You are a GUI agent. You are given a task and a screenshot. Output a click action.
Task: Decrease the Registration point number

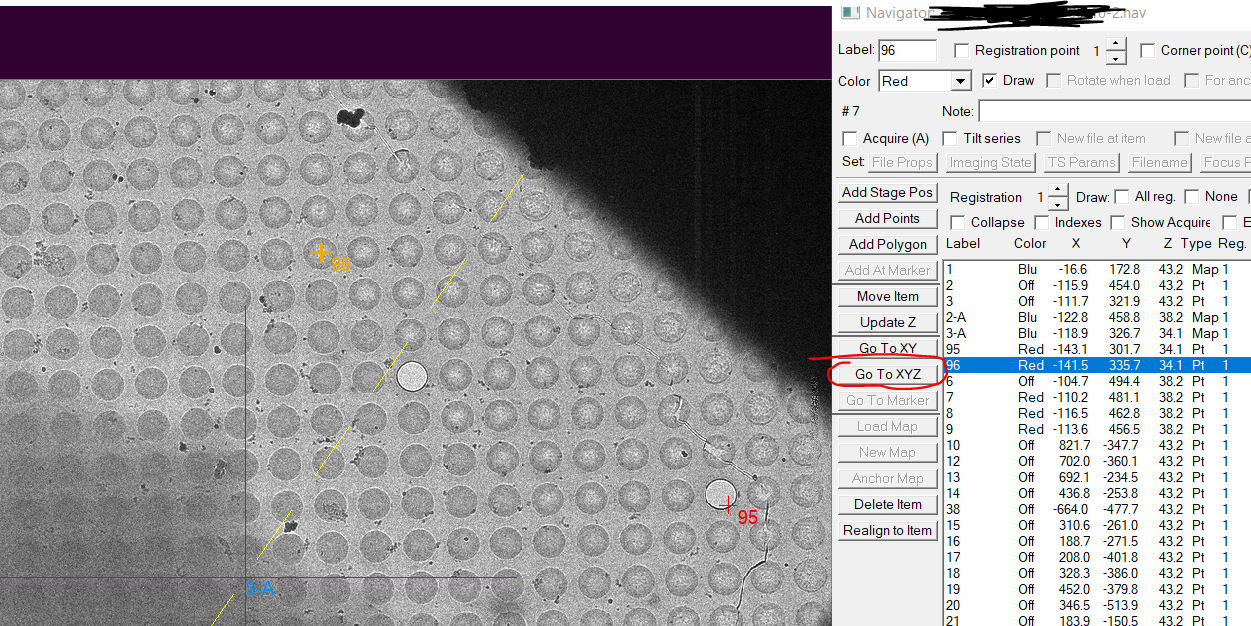coord(1116,58)
